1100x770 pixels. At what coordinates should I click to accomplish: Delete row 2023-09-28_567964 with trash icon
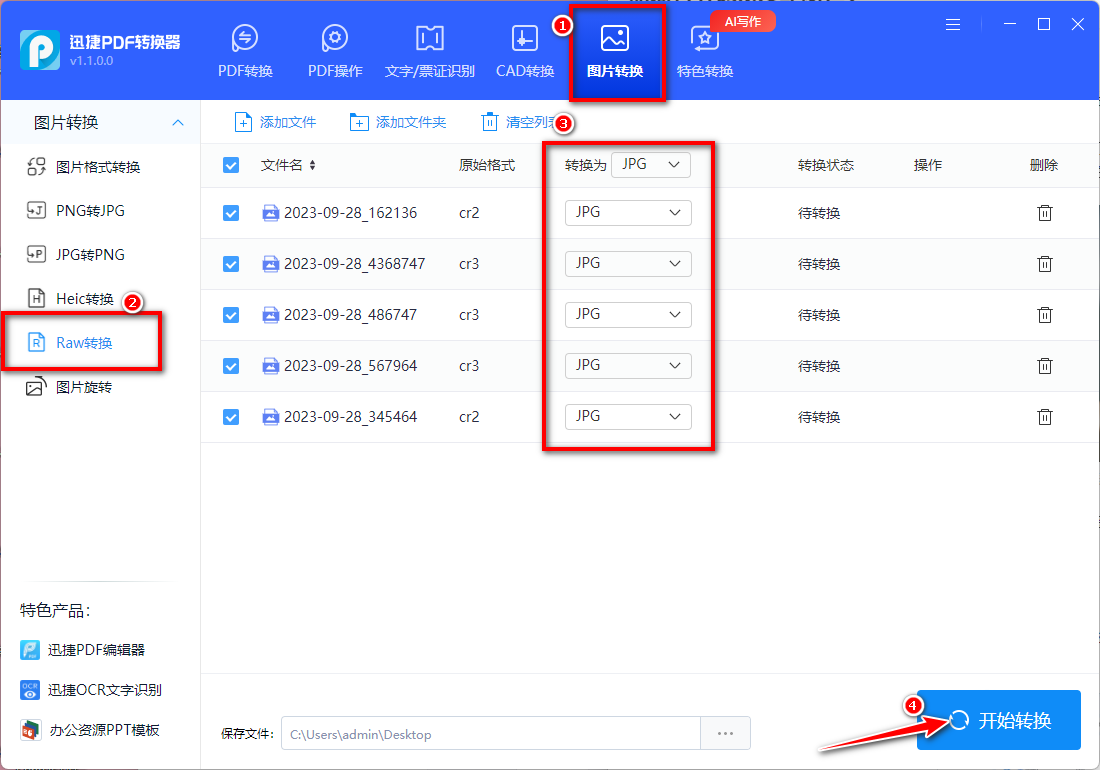click(x=1045, y=365)
